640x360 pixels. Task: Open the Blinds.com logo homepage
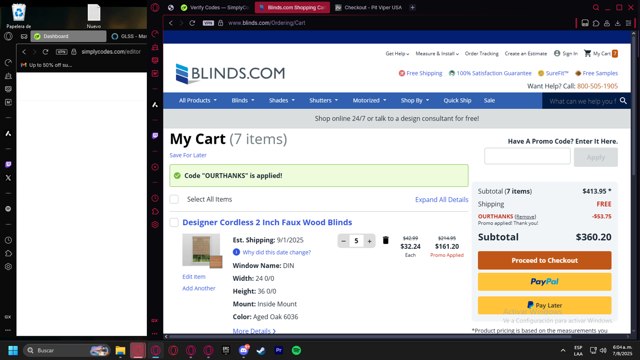pyautogui.click(x=230, y=73)
